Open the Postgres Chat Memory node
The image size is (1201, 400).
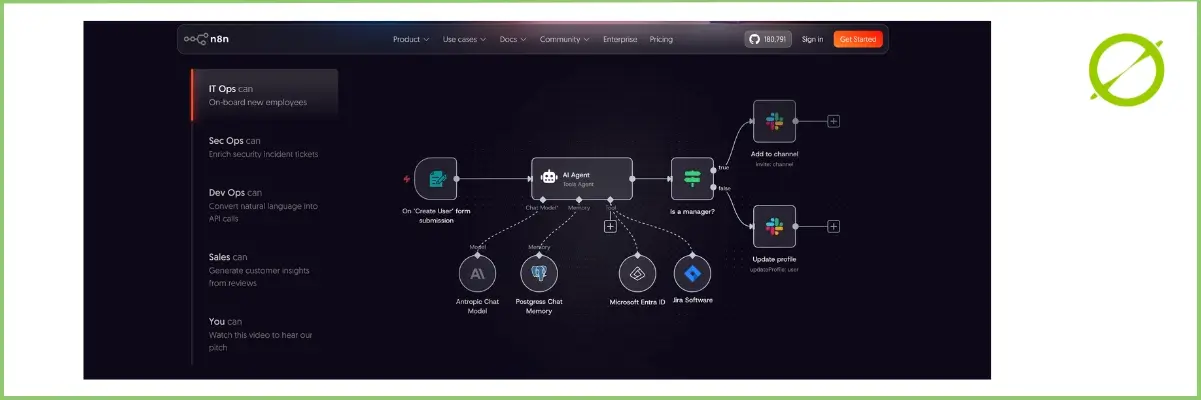tap(539, 273)
